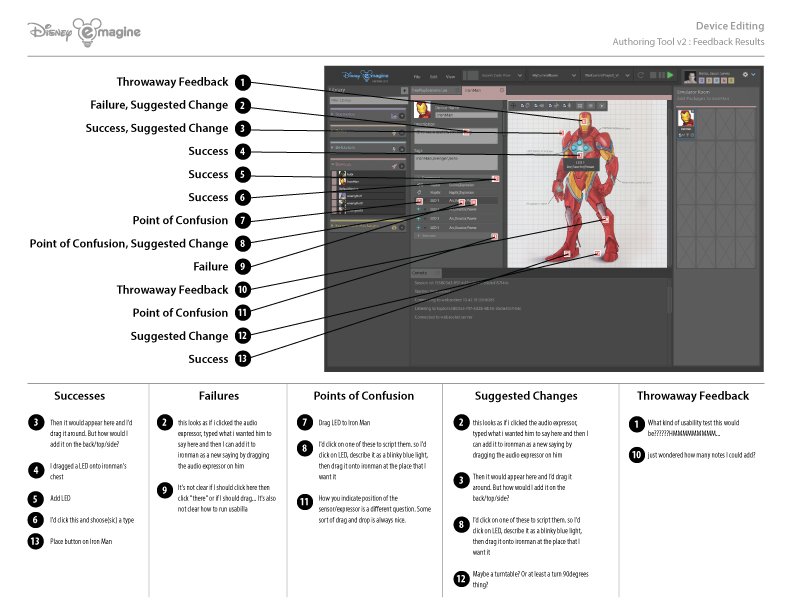This screenshot has width=792, height=612.
Task: Open the MyCustomProject_v1 dropdown
Action: click(606, 75)
